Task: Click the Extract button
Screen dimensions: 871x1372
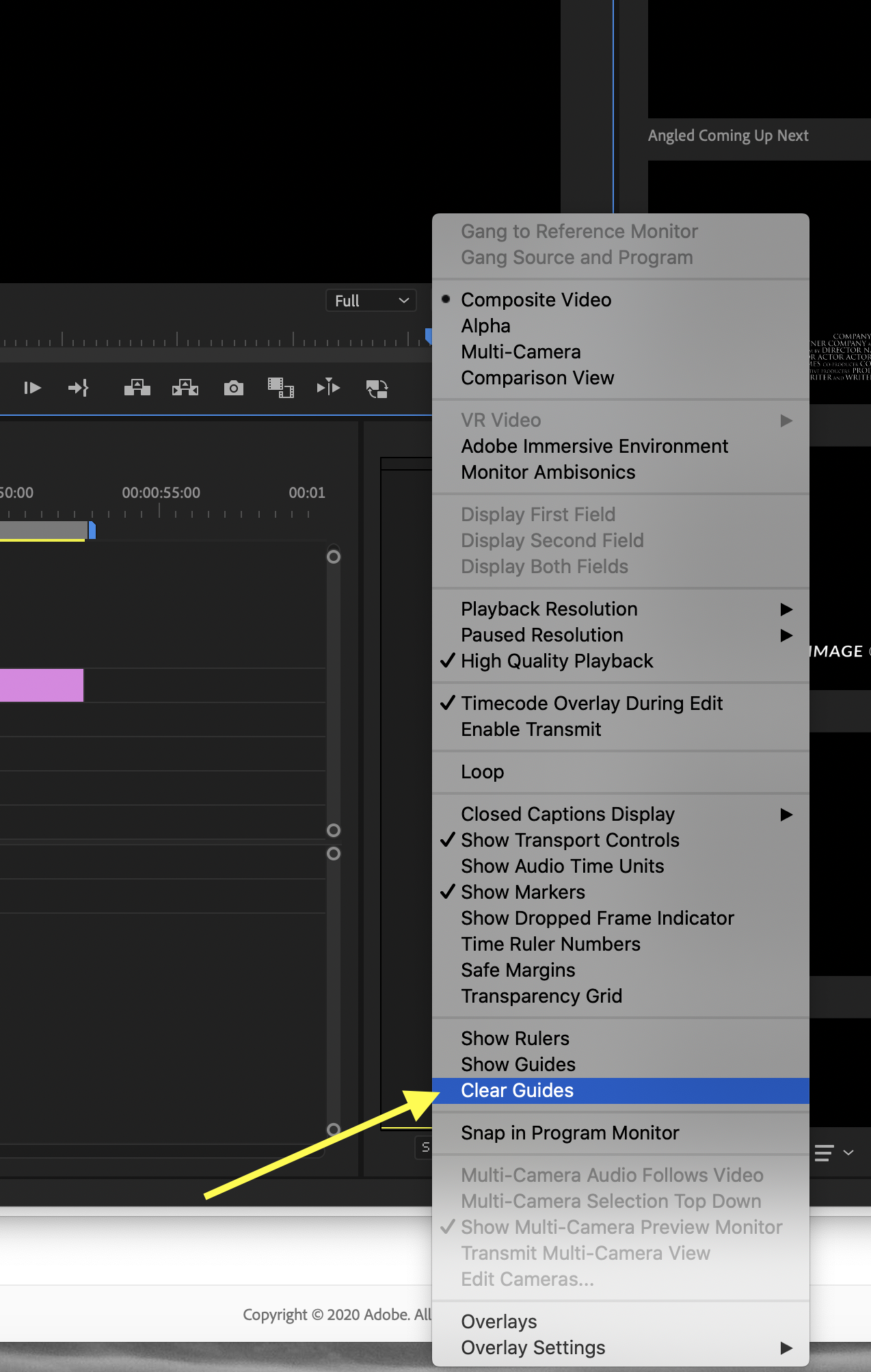Action: (185, 388)
